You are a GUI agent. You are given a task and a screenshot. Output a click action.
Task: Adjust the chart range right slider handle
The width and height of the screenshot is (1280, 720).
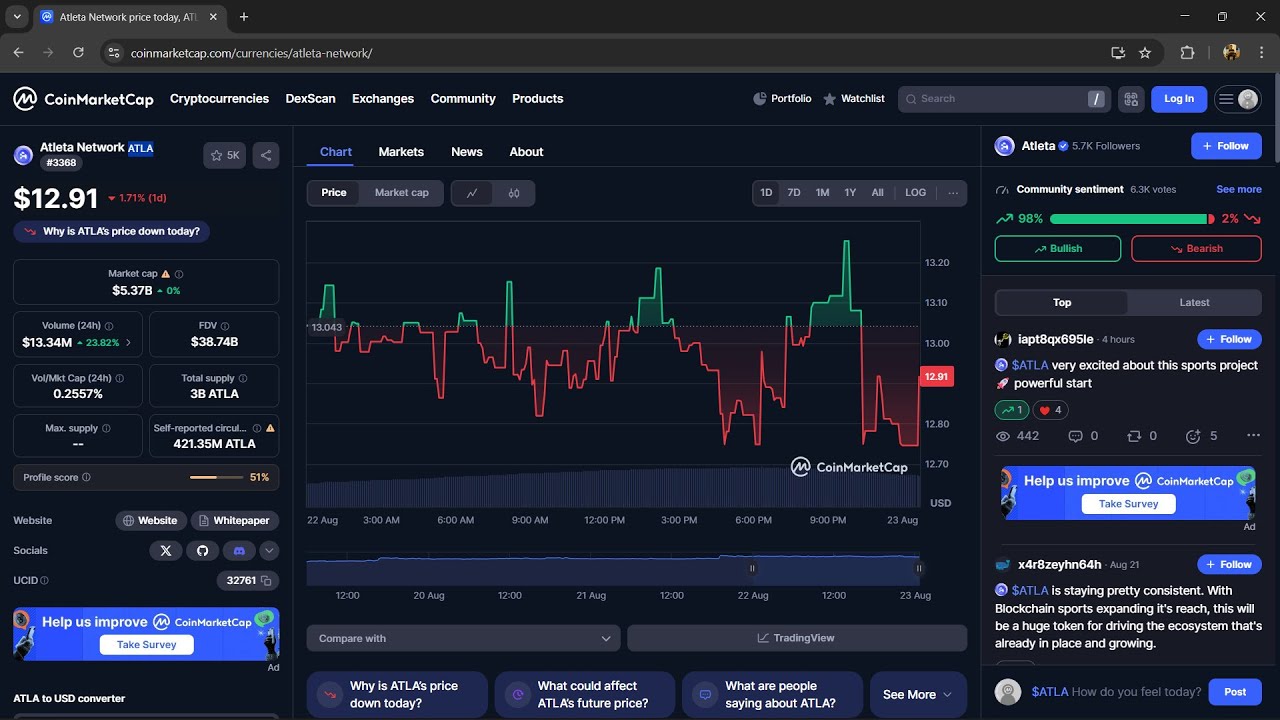pos(919,568)
